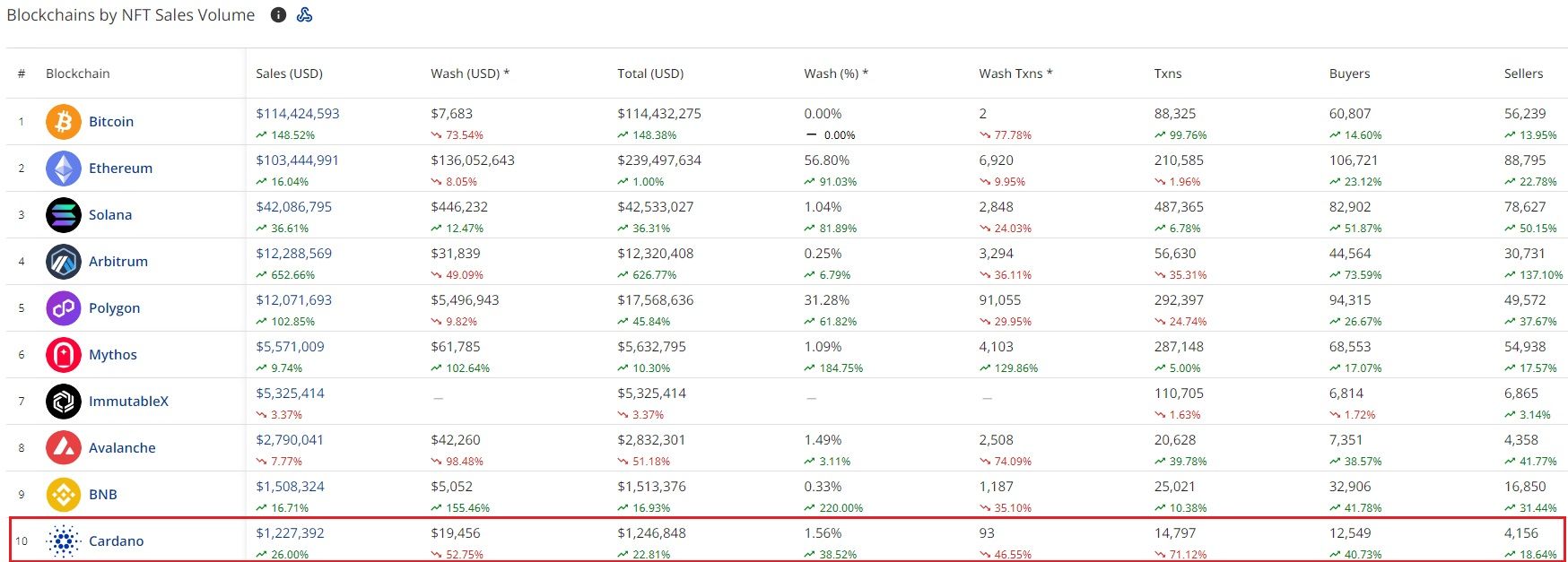Click the info icon beside the title
This screenshot has width=1568, height=562.
tap(278, 15)
